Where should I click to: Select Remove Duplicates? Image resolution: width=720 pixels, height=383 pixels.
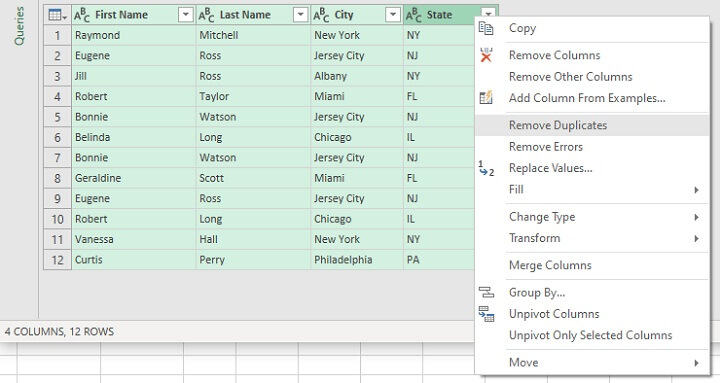tap(592, 125)
